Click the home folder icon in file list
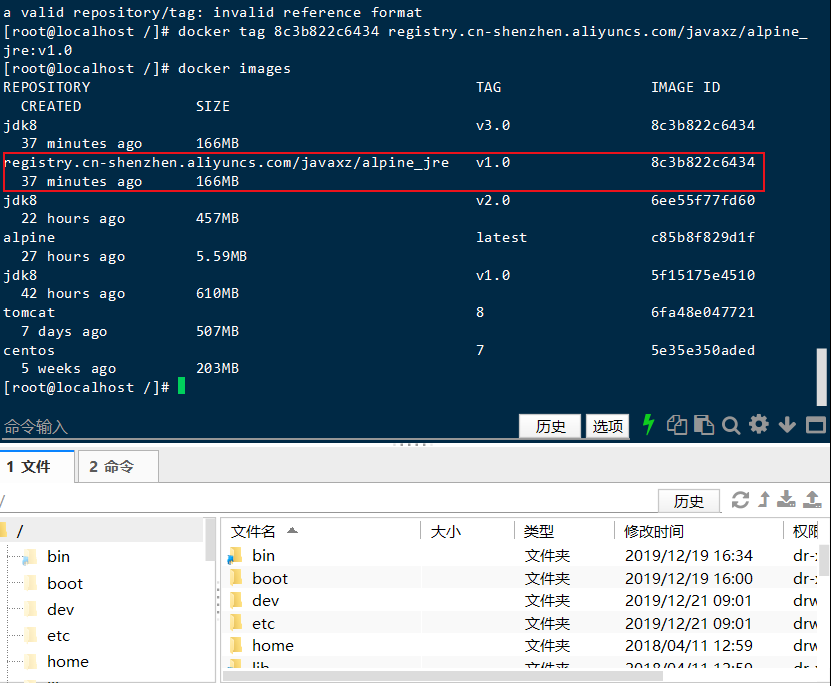This screenshot has height=686, width=831. [236, 646]
